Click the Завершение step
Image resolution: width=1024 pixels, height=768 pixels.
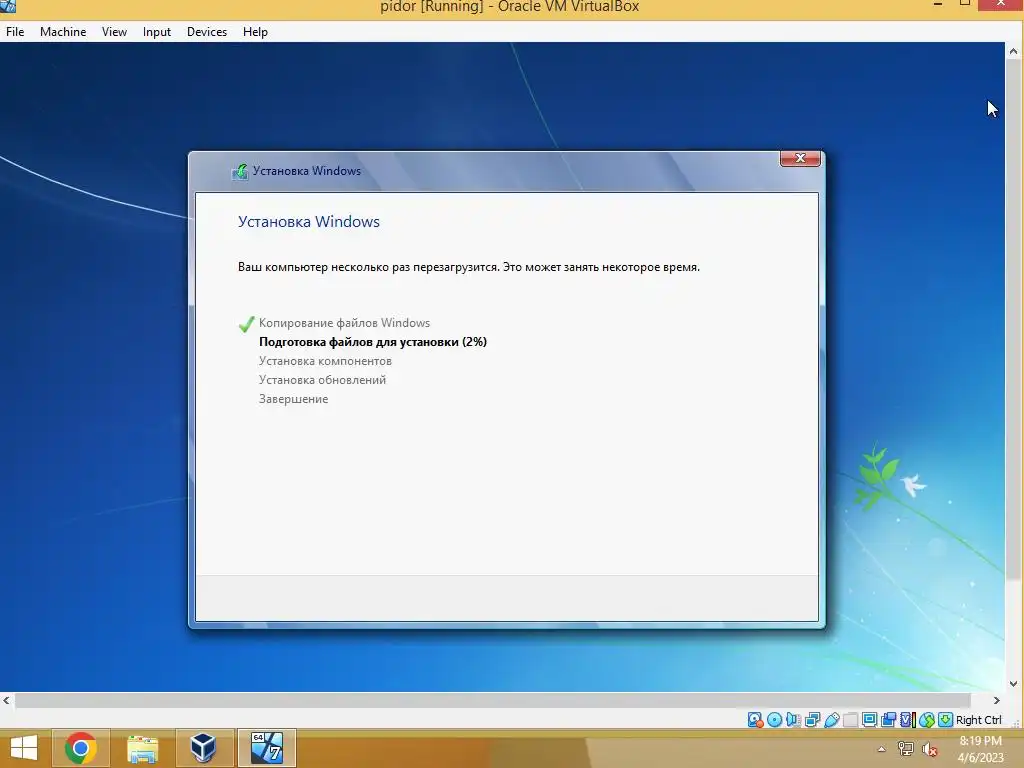click(293, 399)
